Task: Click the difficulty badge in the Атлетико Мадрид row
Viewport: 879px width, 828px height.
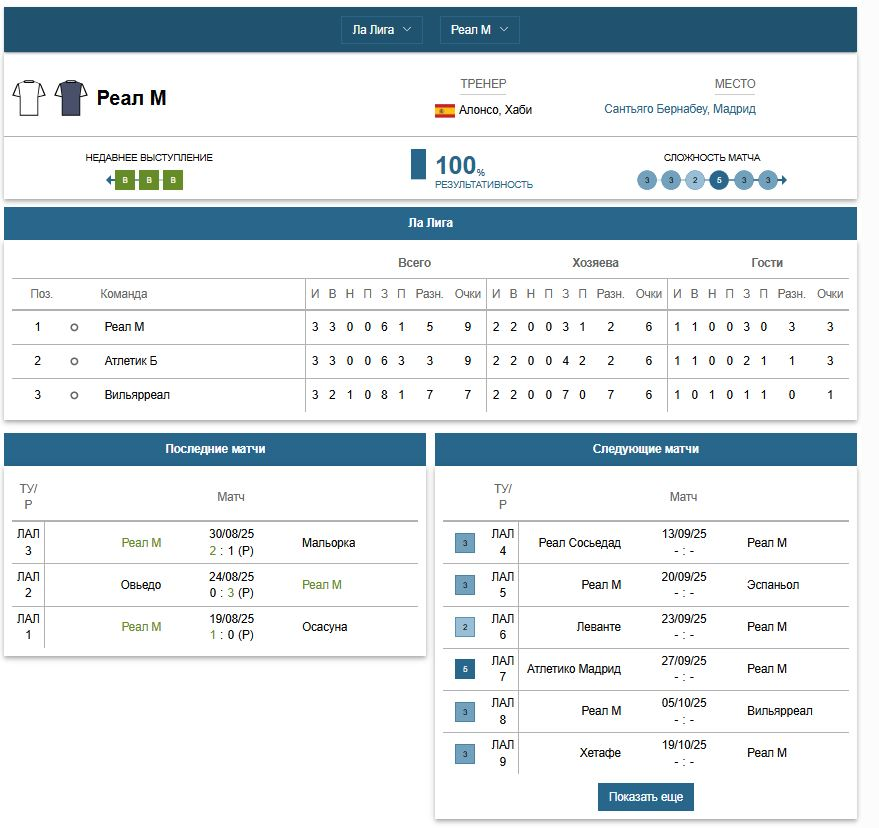Action: coord(465,669)
